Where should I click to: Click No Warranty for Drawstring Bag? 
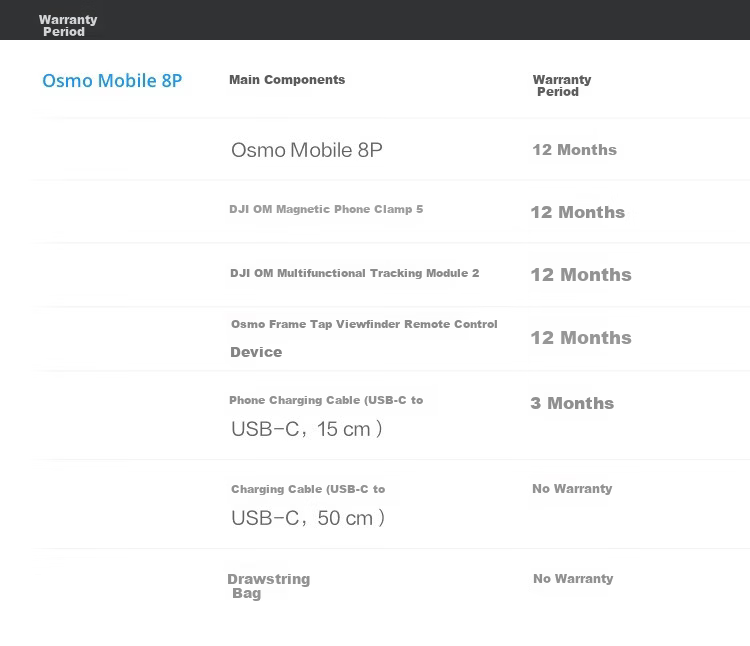[573, 578]
